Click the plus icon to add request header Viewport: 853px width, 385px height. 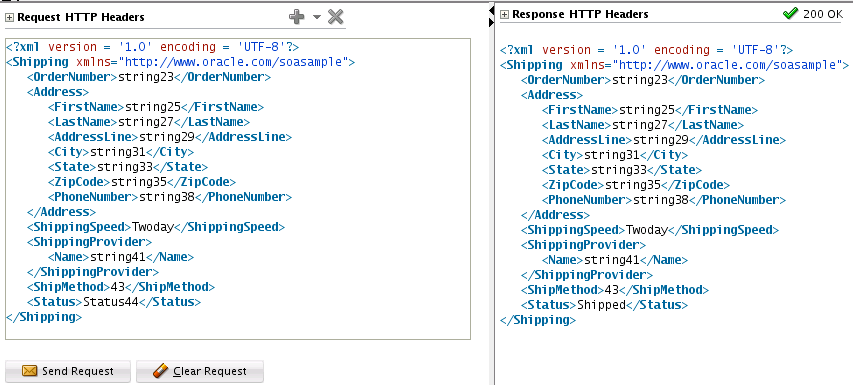pos(296,17)
